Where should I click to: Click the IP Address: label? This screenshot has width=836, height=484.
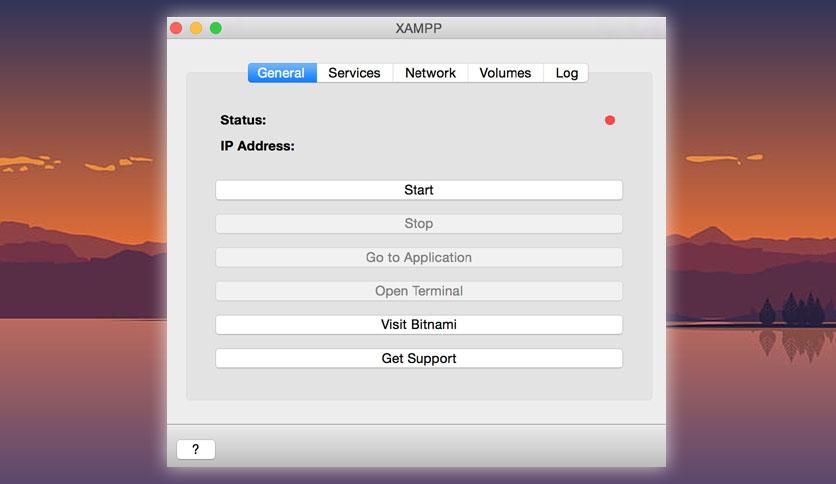click(258, 146)
